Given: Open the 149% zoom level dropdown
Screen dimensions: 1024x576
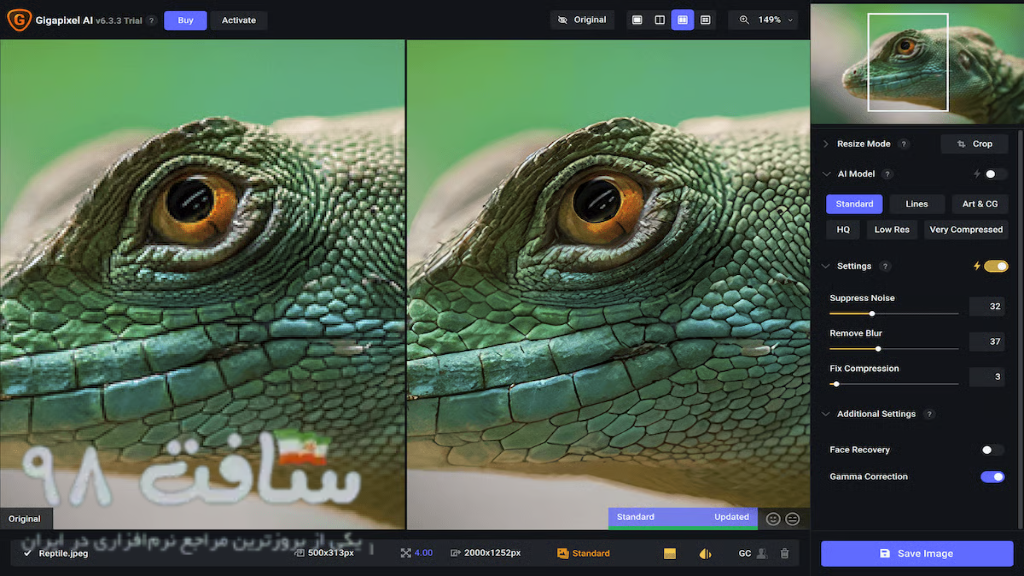Looking at the screenshot, I should click(x=765, y=20).
